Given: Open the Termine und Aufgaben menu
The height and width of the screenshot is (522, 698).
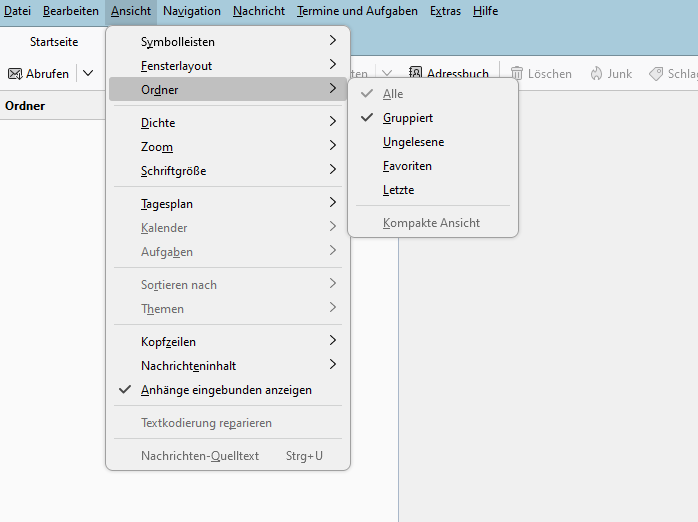Looking at the screenshot, I should [x=357, y=11].
